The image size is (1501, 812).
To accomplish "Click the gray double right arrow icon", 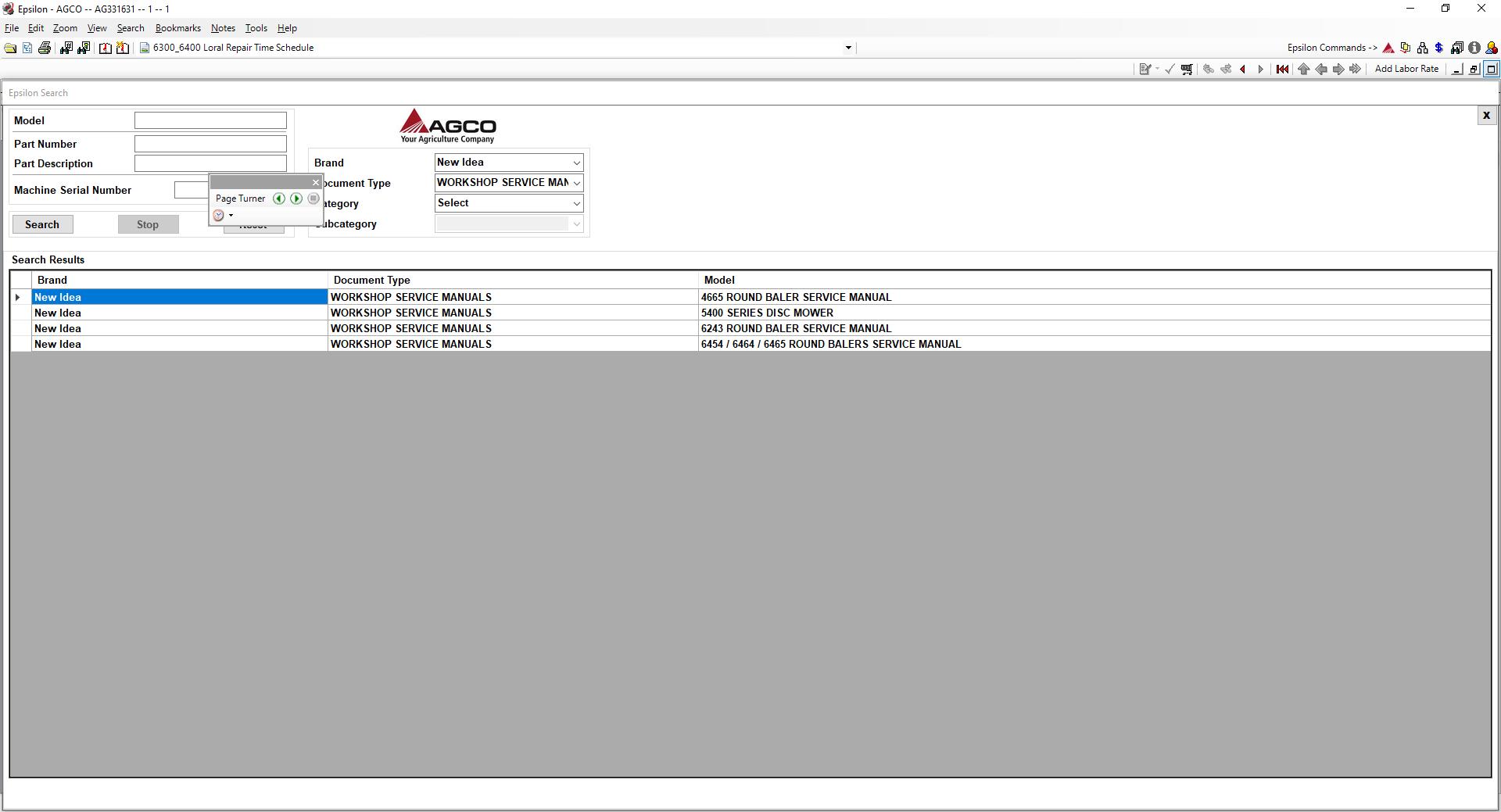I will 1356,69.
